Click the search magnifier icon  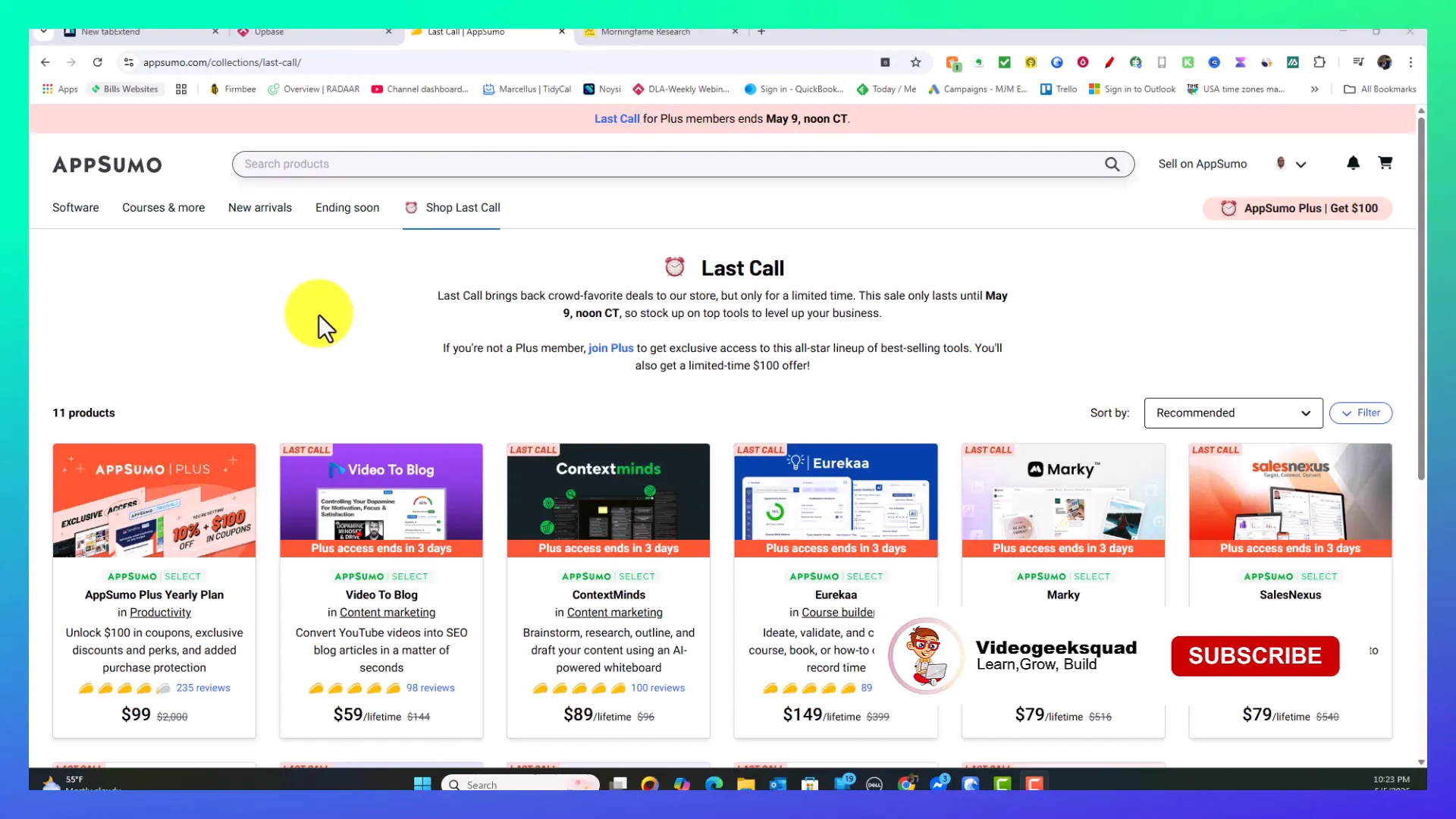tap(1112, 164)
